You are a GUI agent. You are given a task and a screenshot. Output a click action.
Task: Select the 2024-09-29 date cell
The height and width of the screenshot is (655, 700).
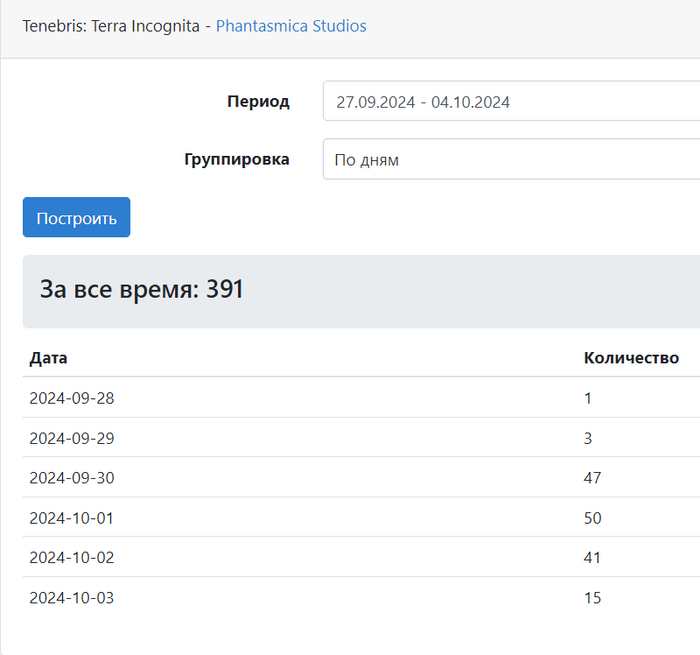point(72,438)
